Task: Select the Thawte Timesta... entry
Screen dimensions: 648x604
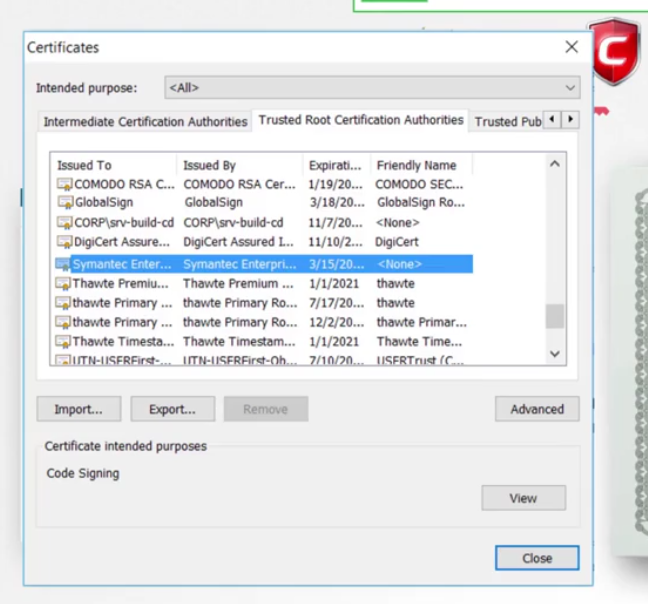Action: (x=124, y=342)
